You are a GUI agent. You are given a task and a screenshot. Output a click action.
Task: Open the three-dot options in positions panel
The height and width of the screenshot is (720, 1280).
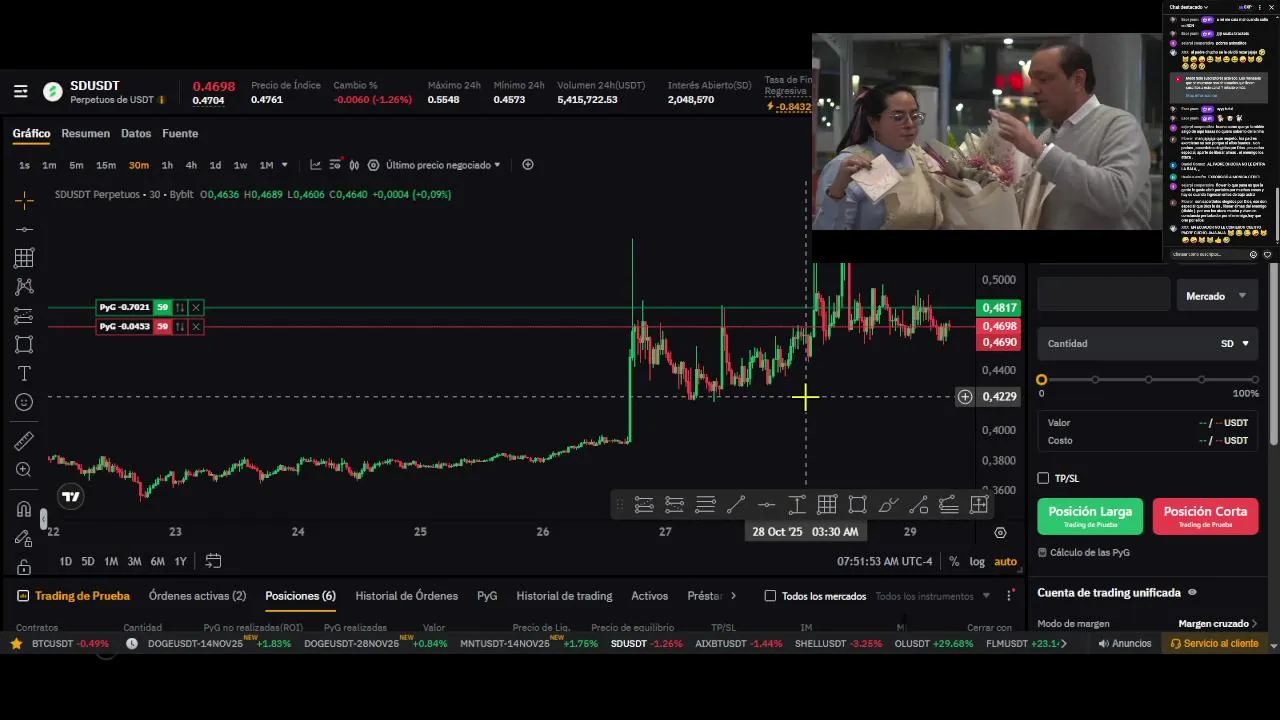[x=1009, y=596]
